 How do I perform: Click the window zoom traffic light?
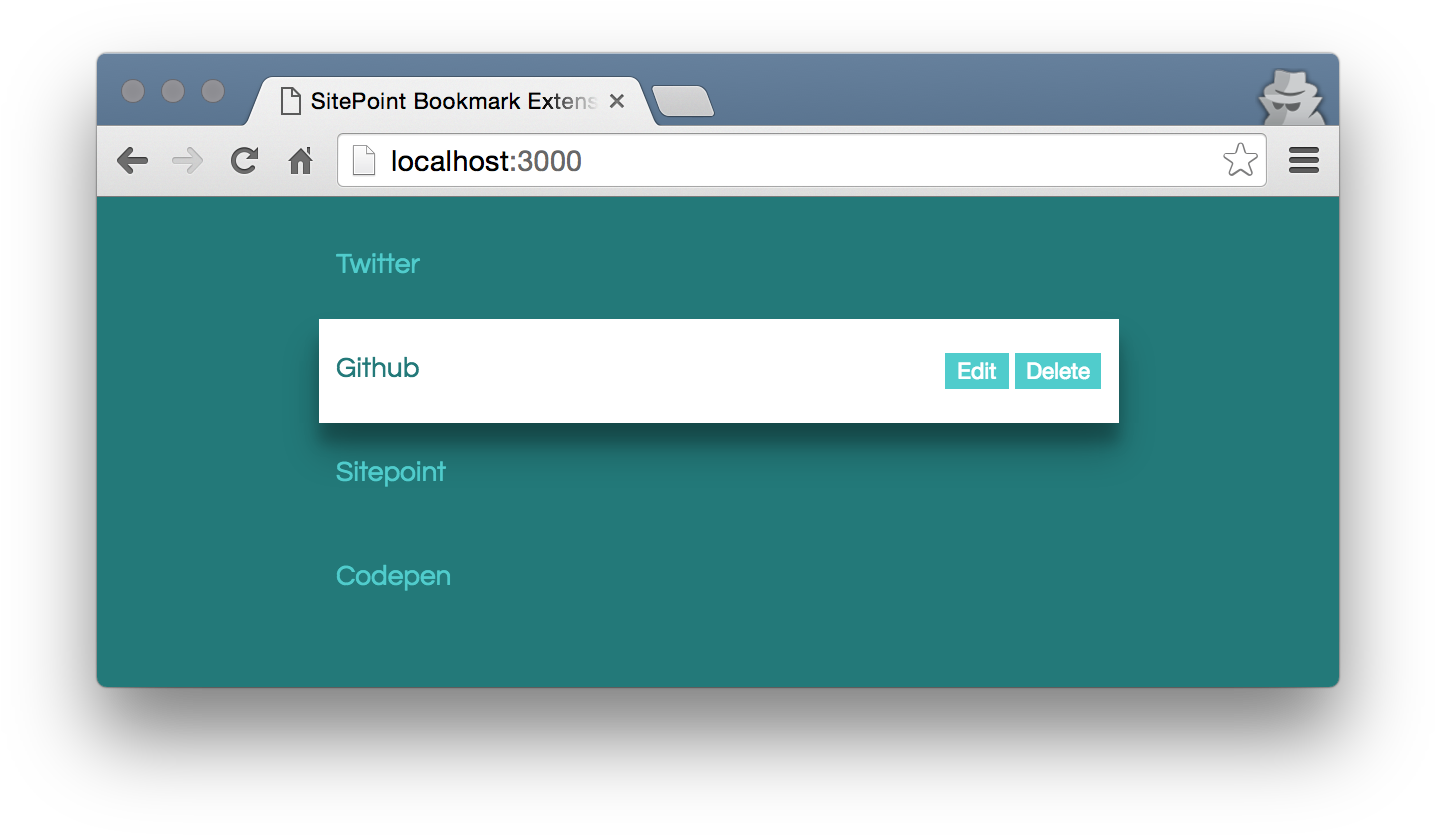[x=213, y=91]
